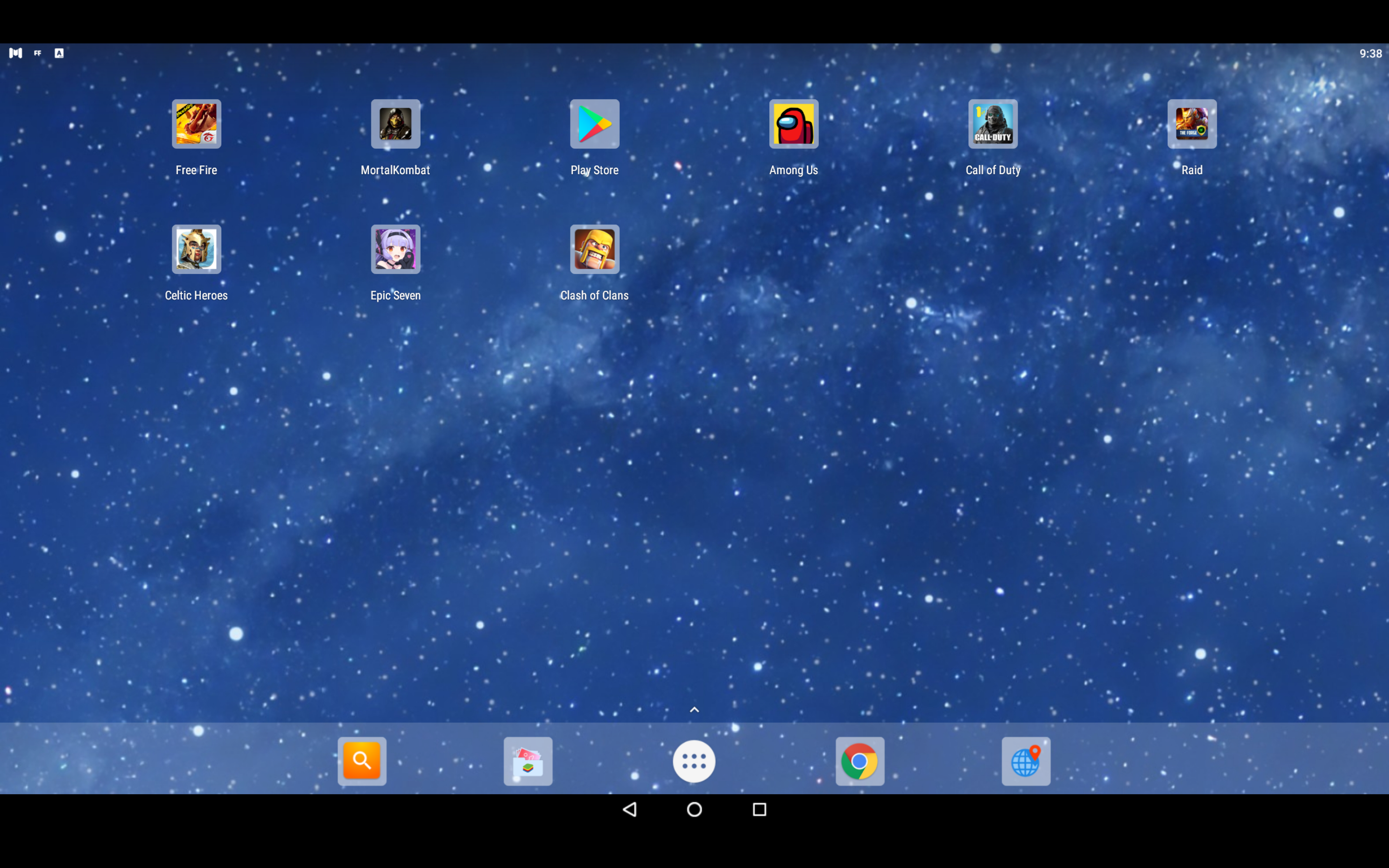The image size is (1389, 868).
Task: Open Celtic Heroes game
Action: pyautogui.click(x=196, y=249)
